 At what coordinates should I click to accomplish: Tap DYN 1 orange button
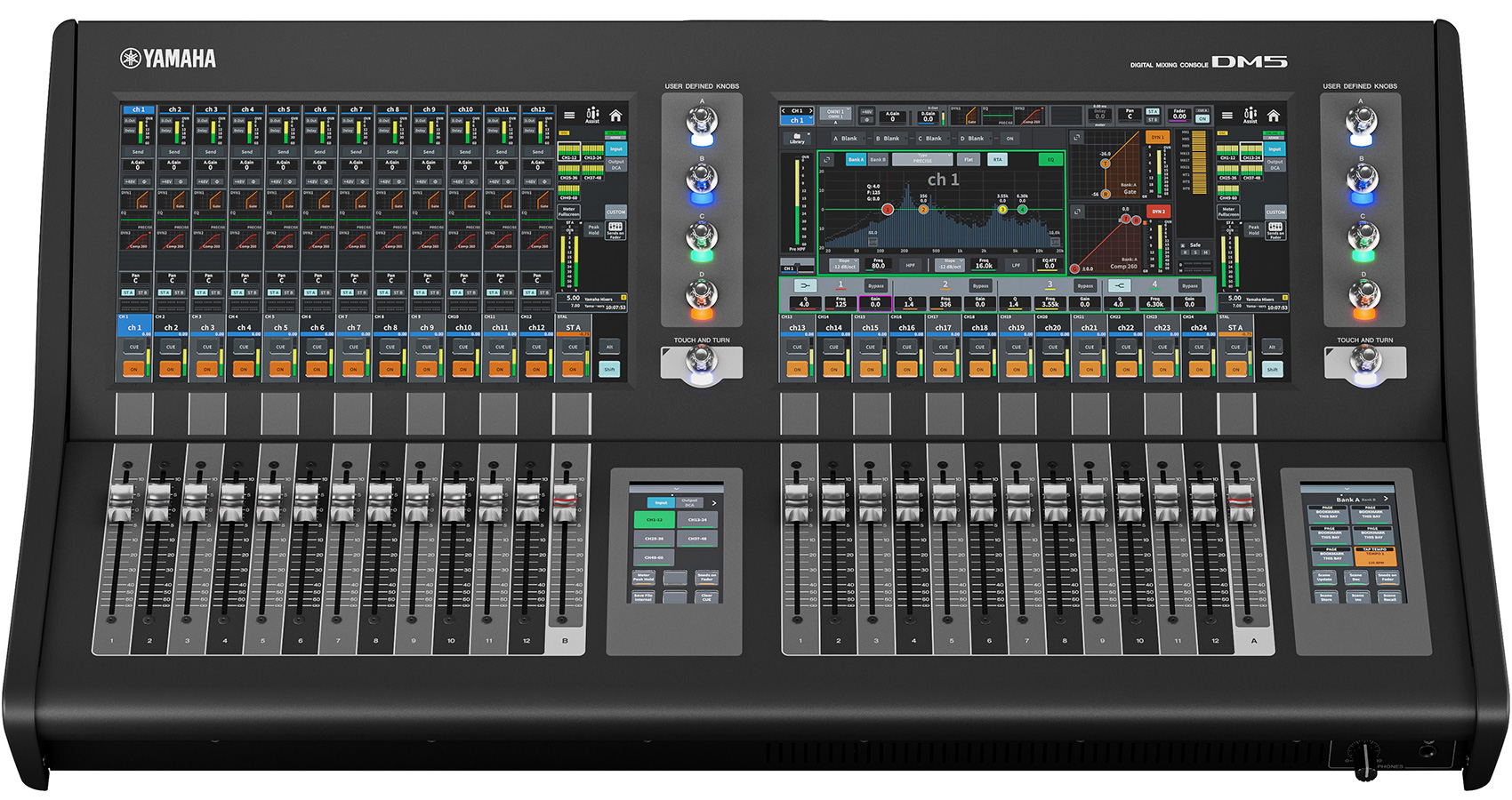(1157, 137)
